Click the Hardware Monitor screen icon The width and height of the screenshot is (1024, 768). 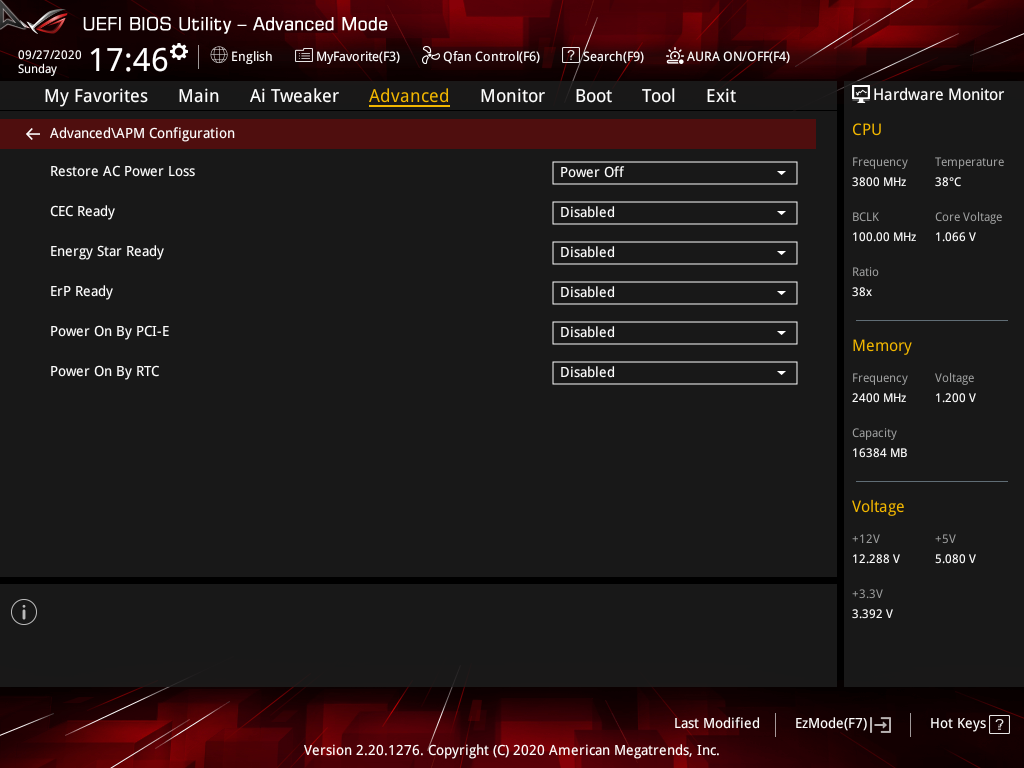tap(860, 95)
